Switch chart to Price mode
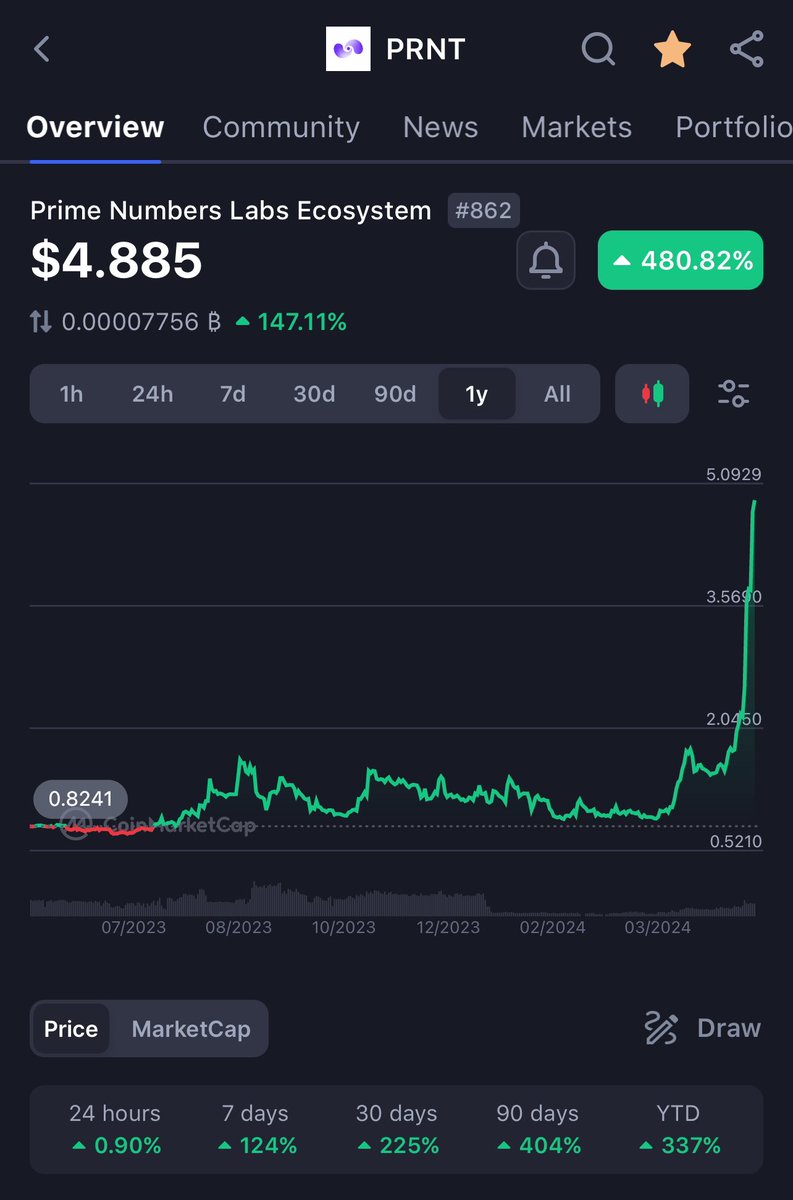Viewport: 793px width, 1200px height. pos(71,1029)
